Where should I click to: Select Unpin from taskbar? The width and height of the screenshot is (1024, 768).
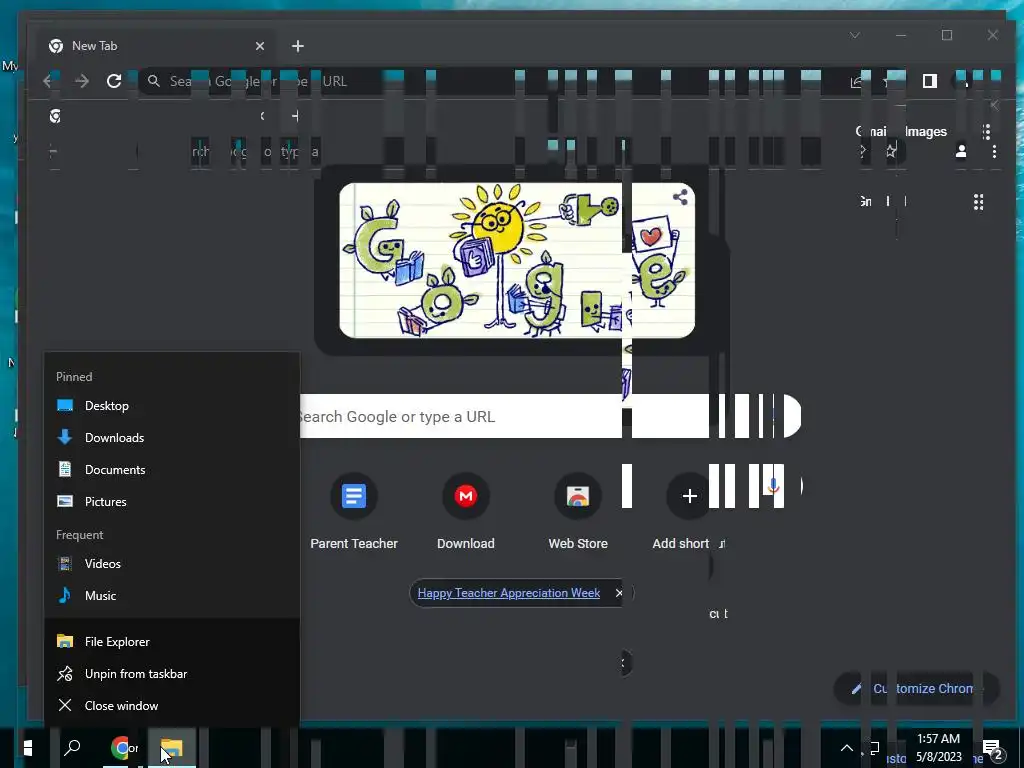[x=172, y=673]
